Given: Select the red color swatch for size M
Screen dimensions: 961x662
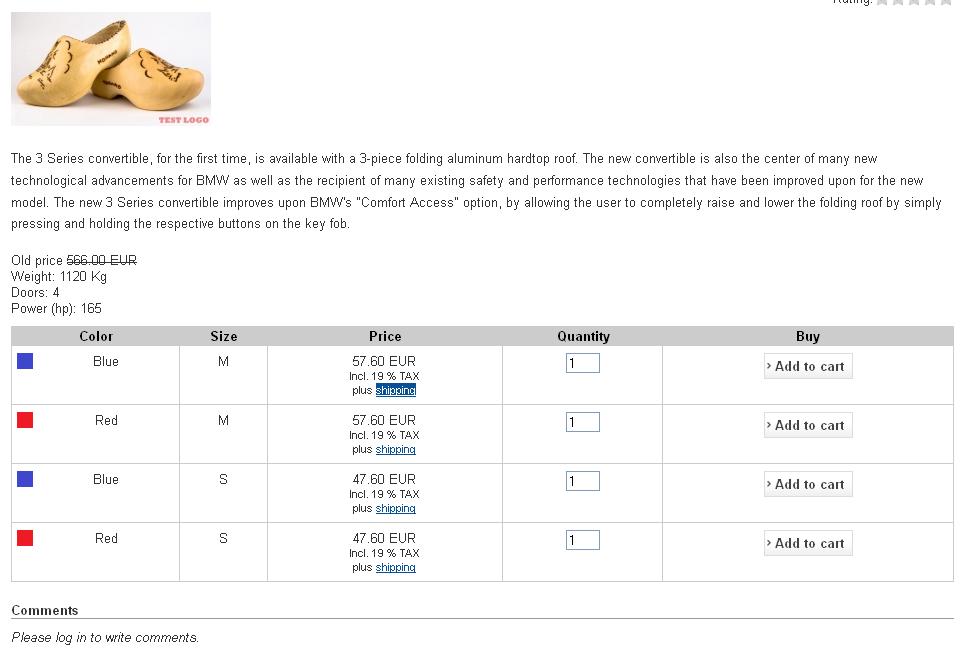Looking at the screenshot, I should tap(25, 420).
